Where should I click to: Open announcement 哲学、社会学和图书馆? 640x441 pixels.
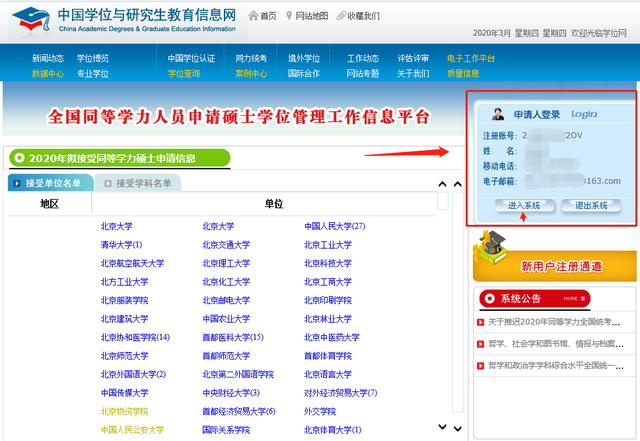(556, 344)
